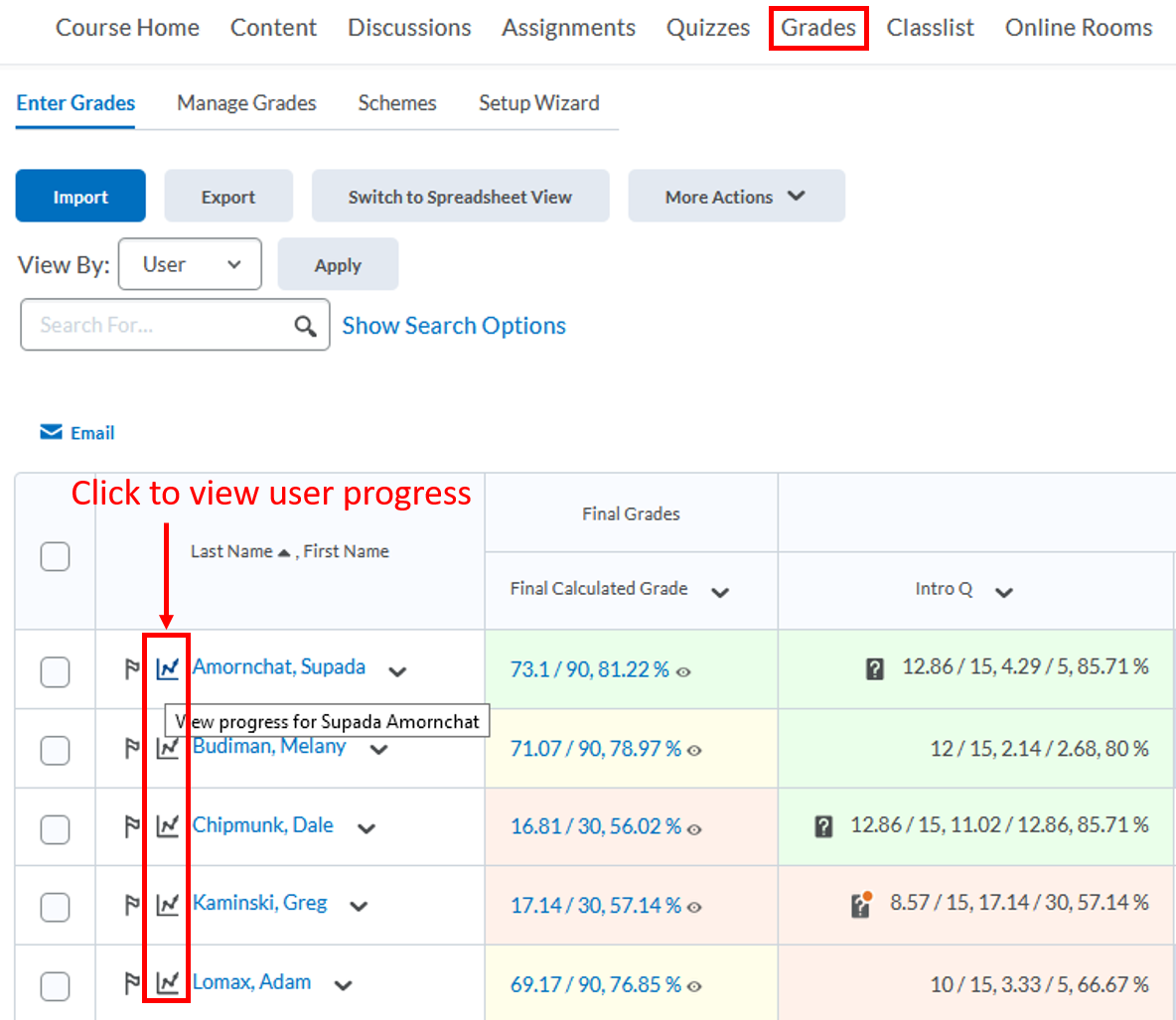This screenshot has height=1020, width=1176.
Task: Switch to the Manage Grades tab
Action: click(x=246, y=103)
